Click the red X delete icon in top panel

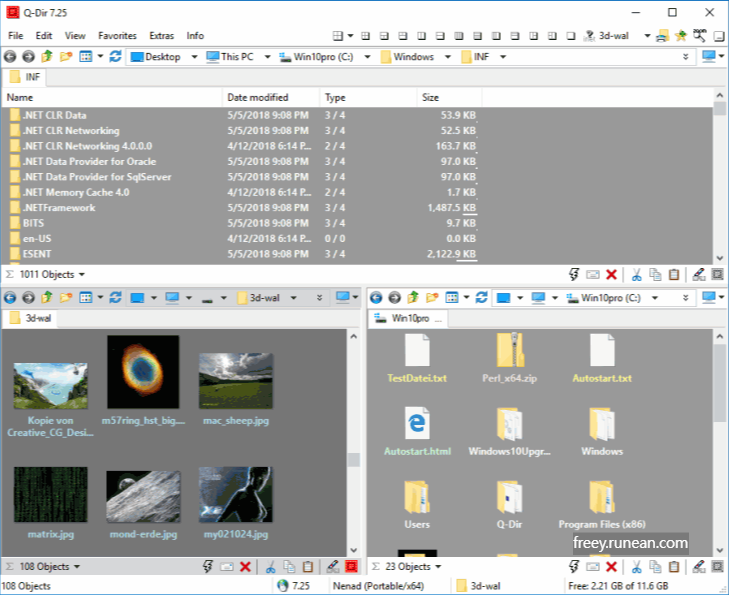coord(611,275)
